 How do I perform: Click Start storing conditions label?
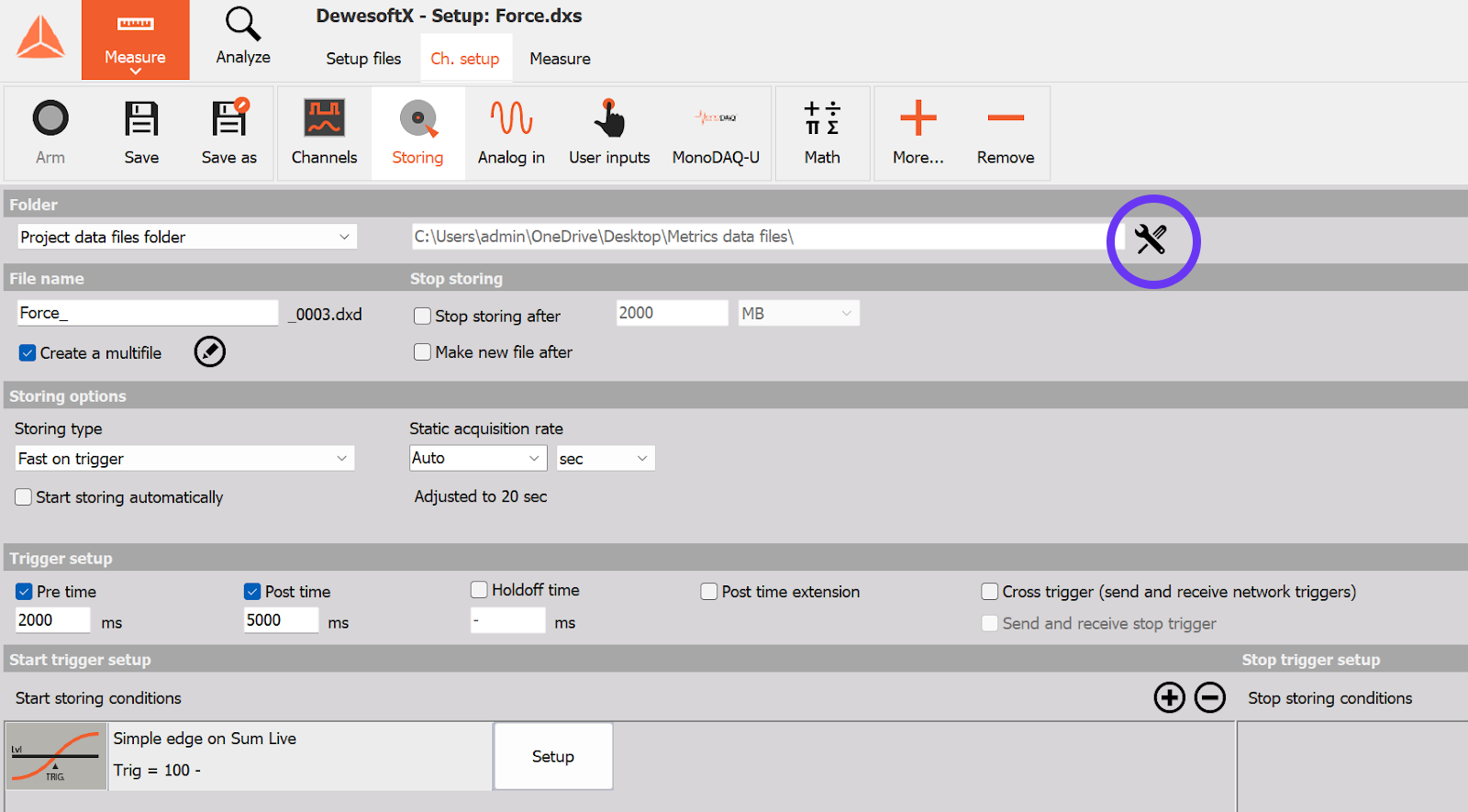tap(98, 698)
